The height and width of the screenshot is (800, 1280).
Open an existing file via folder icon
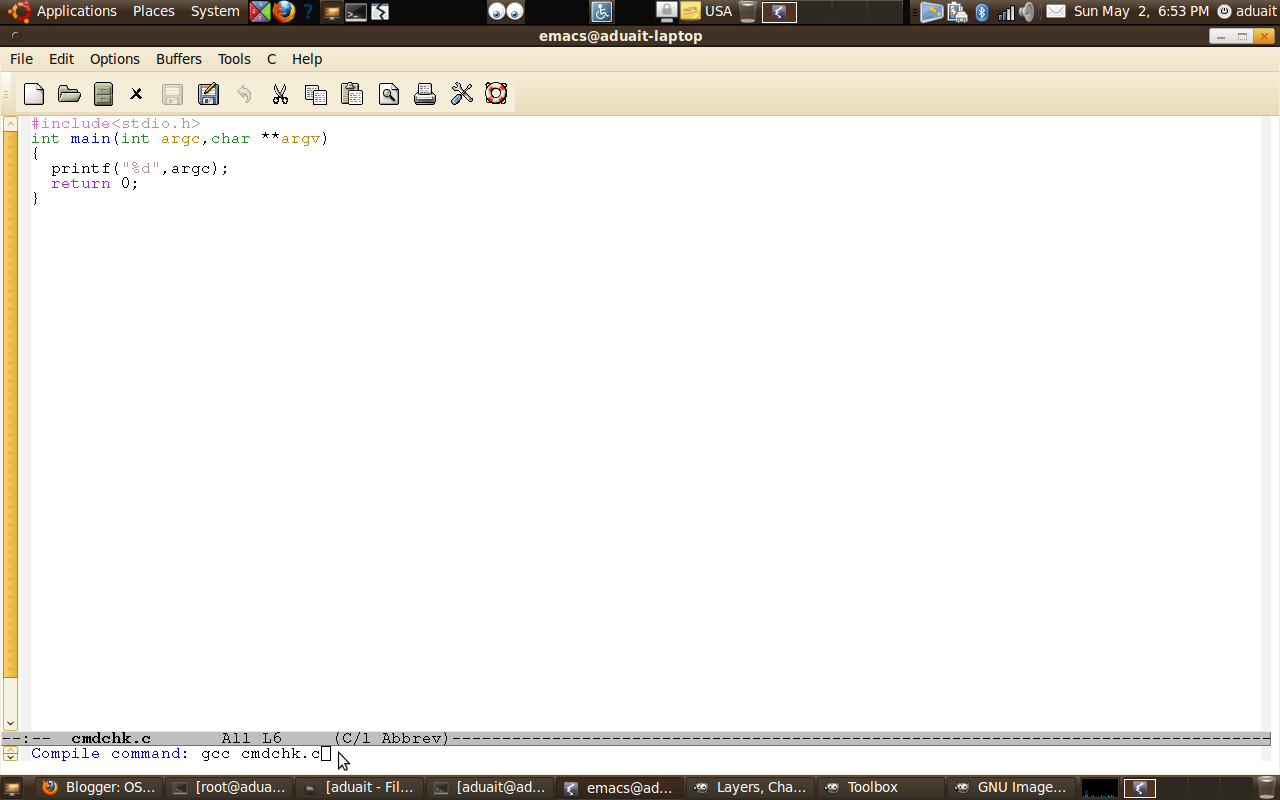tap(69, 94)
